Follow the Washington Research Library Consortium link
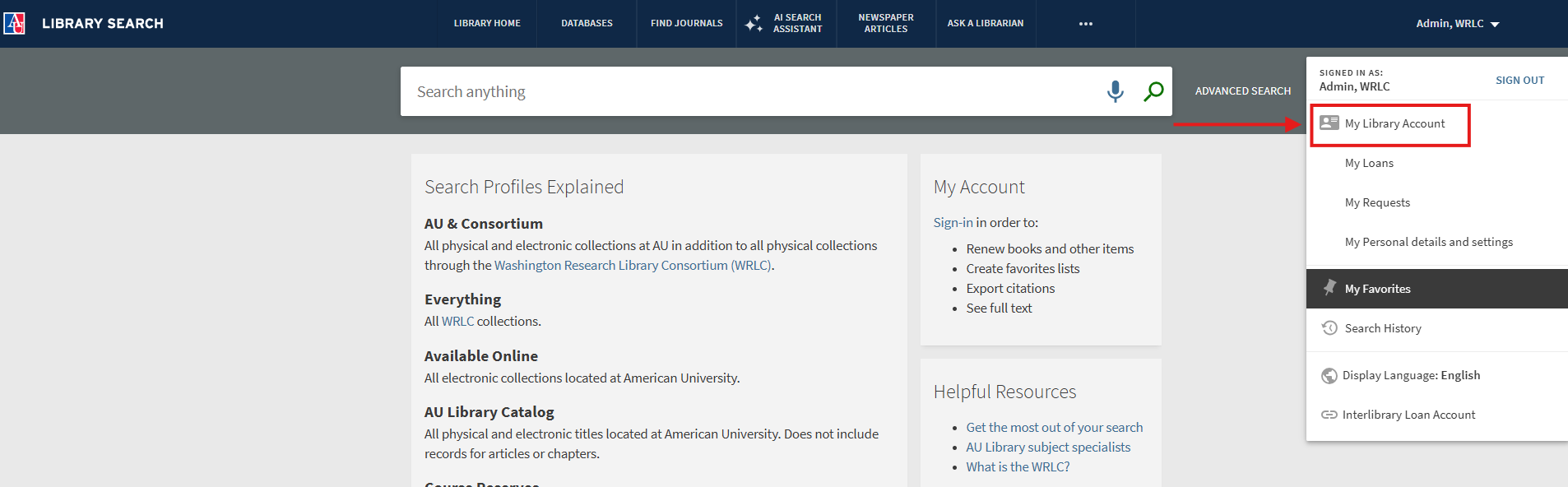Viewport: 1568px width, 487px height. pyautogui.click(x=633, y=265)
